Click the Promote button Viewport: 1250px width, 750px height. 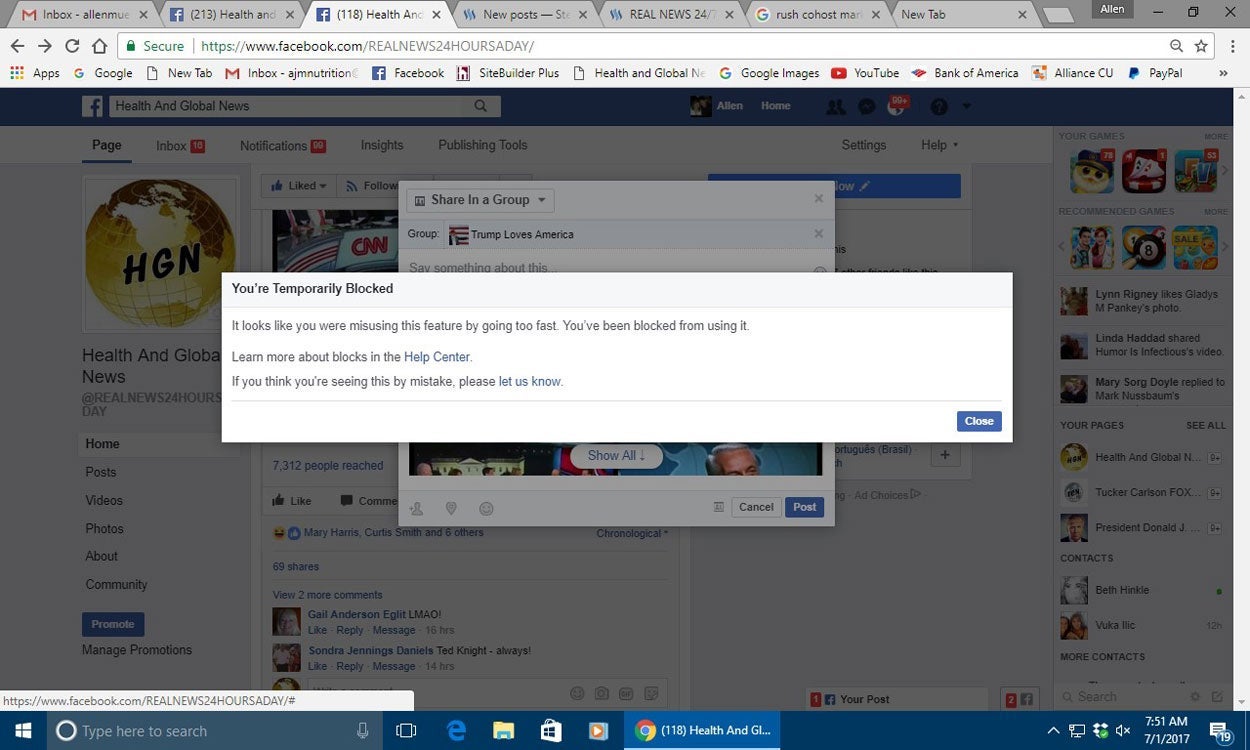[113, 624]
